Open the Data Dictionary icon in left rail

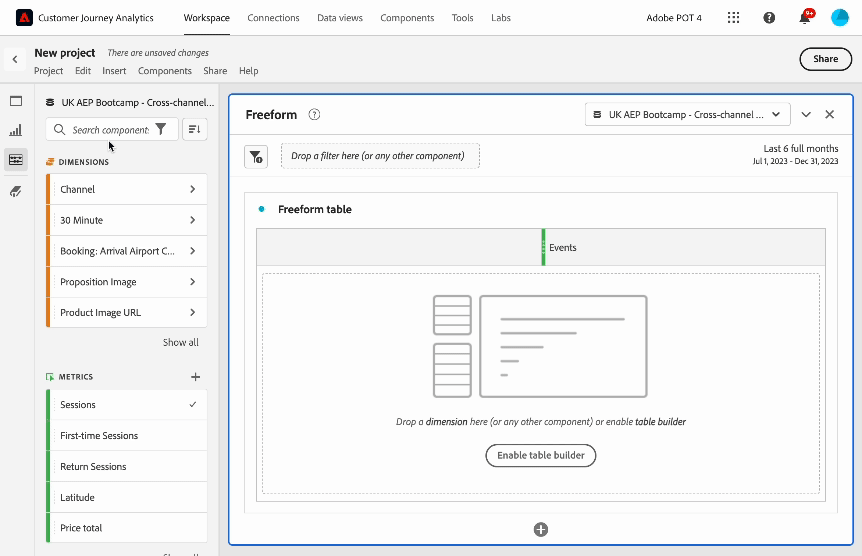[x=16, y=191]
